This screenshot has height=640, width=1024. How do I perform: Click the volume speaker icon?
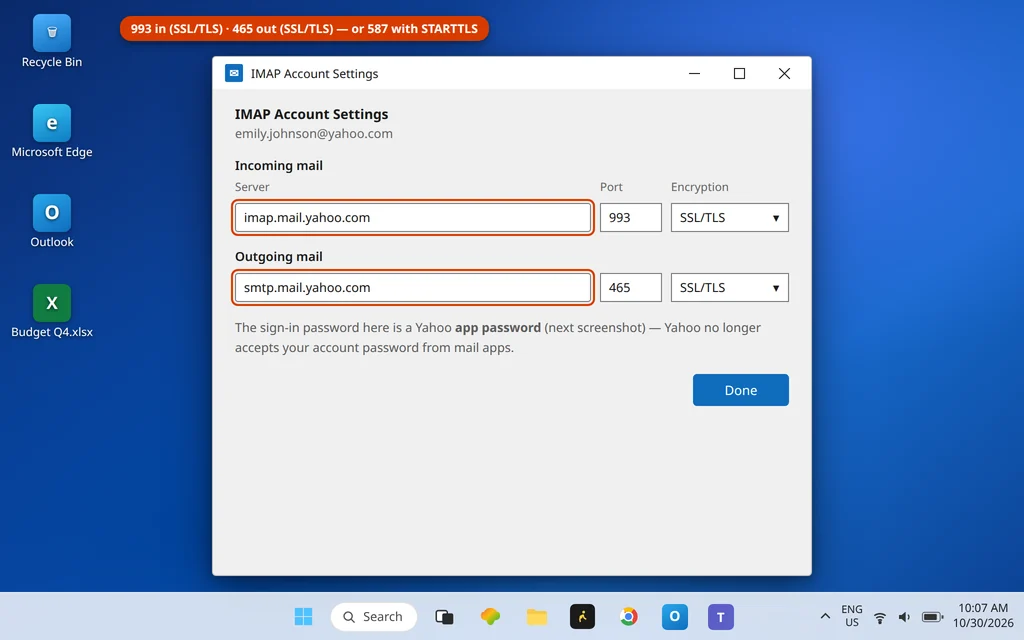pos(904,617)
